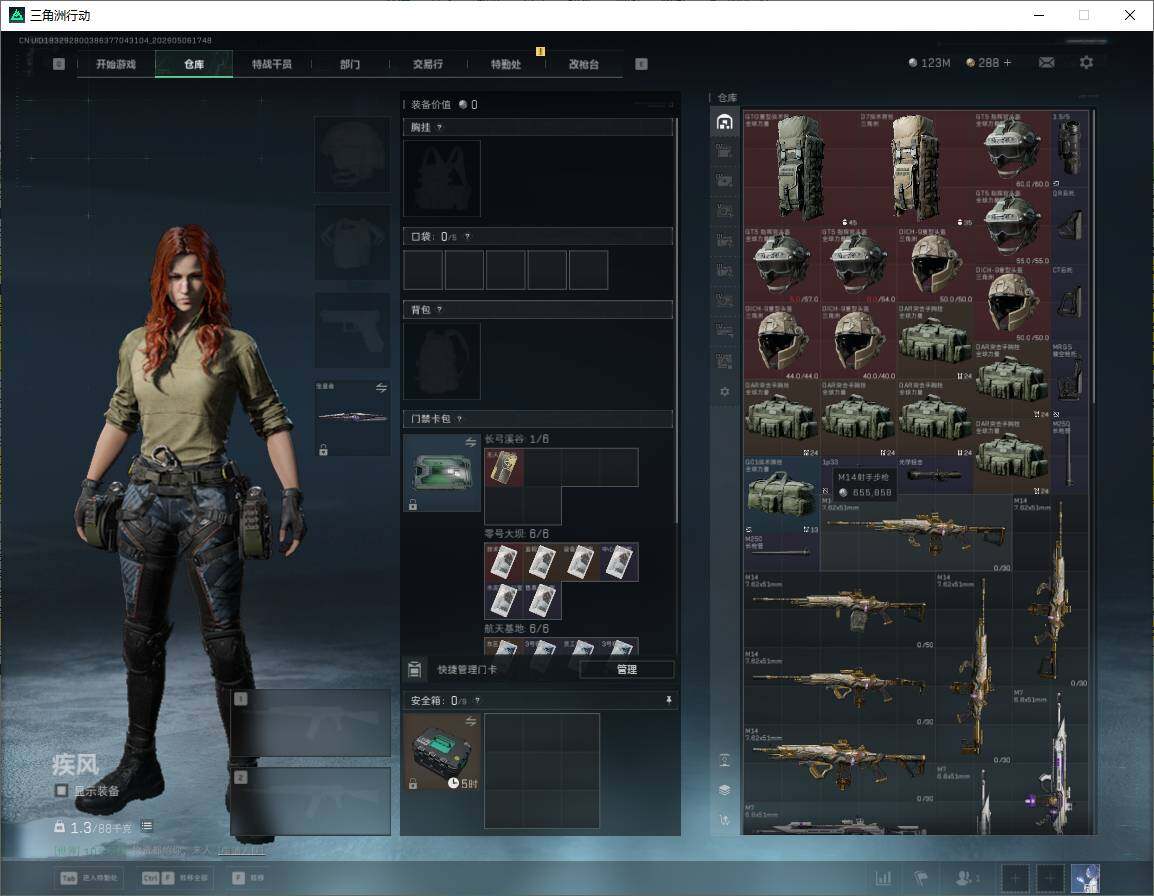1154x896 pixels.
Task: Click the help icon beside 安全箱
Action: tap(477, 700)
